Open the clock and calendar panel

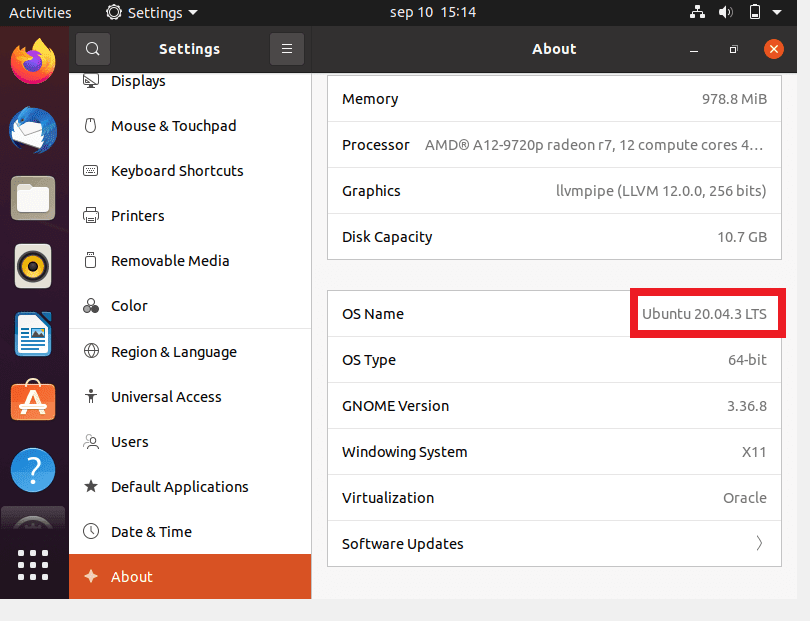click(433, 12)
